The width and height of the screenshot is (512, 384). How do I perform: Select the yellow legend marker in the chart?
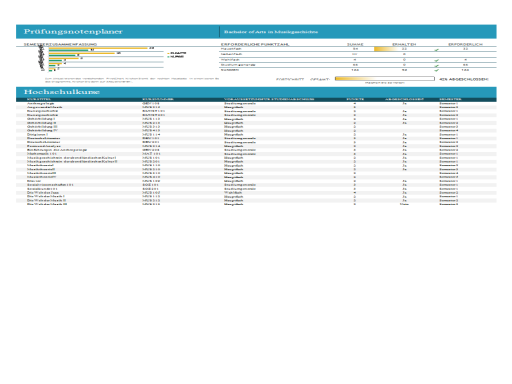pyautogui.click(x=168, y=53)
